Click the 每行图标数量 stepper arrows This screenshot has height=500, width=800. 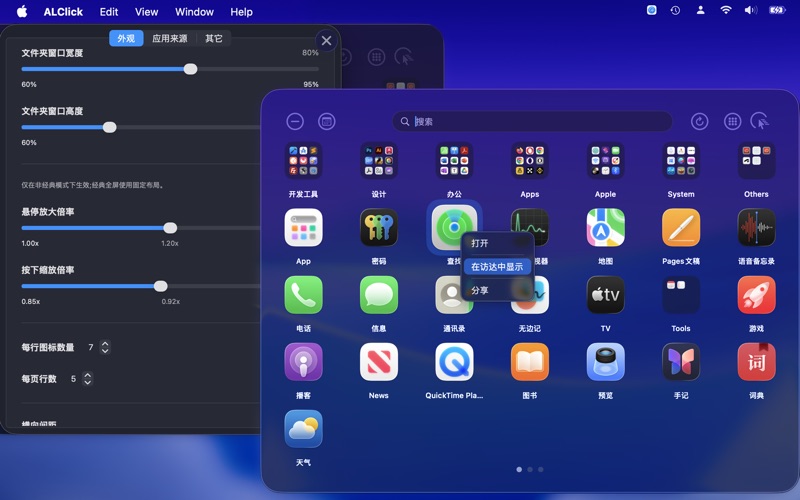click(105, 347)
